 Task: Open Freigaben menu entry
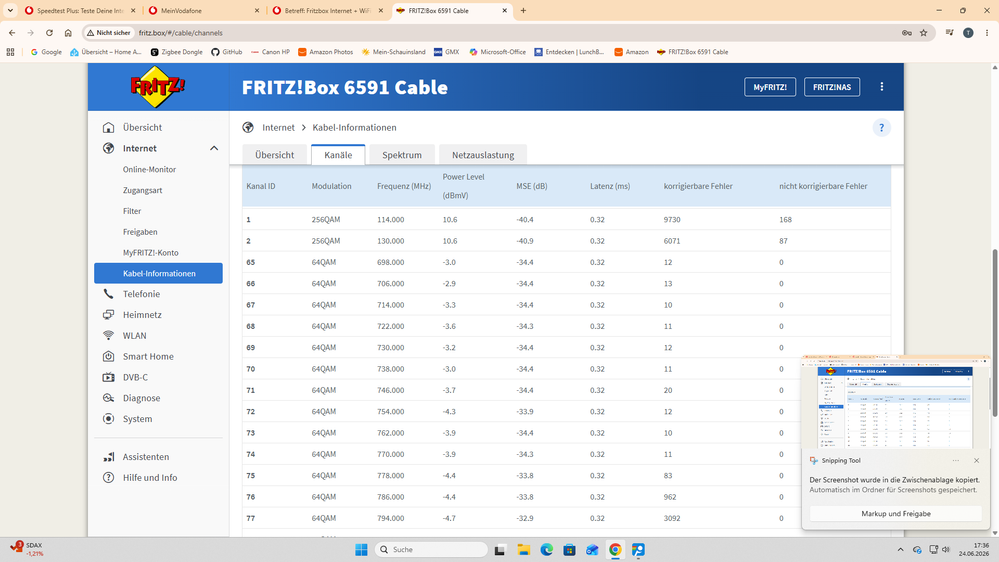[x=140, y=232]
